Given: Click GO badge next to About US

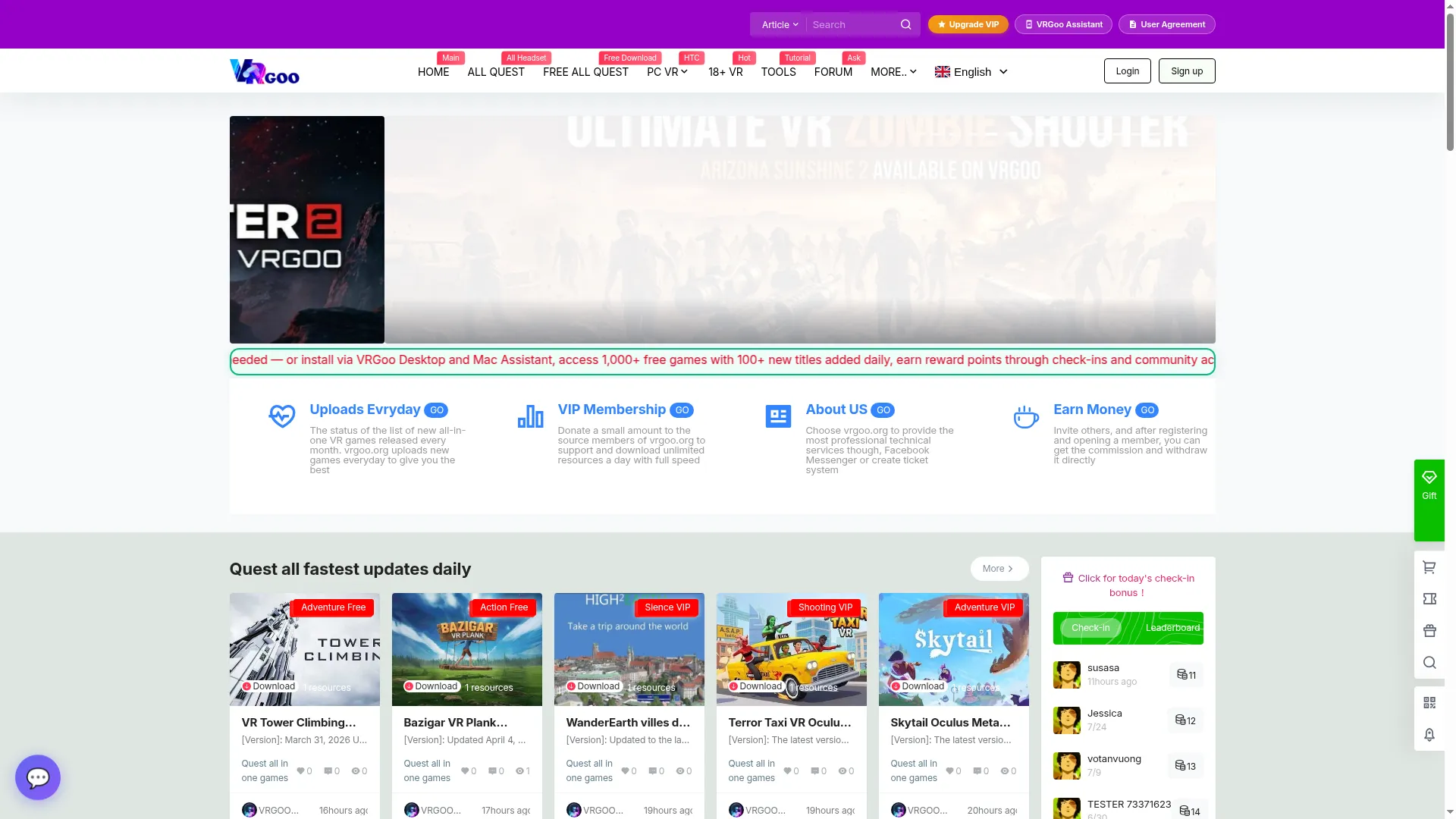Looking at the screenshot, I should 883,410.
